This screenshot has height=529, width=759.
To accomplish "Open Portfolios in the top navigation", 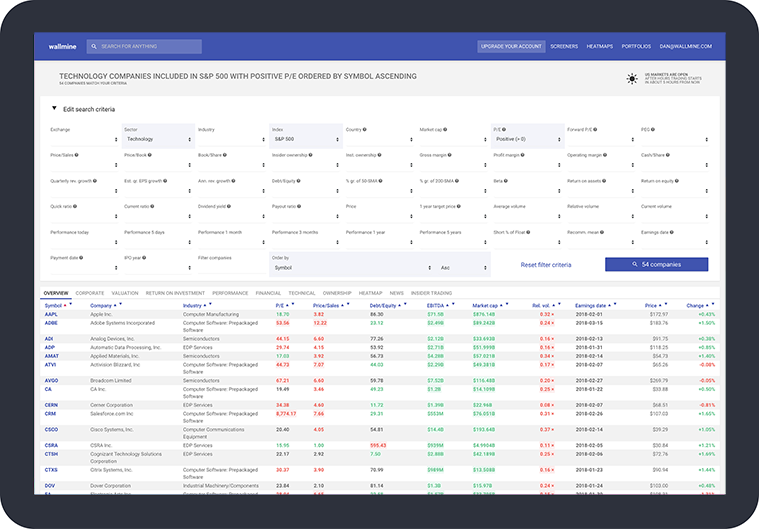I will click(636, 46).
